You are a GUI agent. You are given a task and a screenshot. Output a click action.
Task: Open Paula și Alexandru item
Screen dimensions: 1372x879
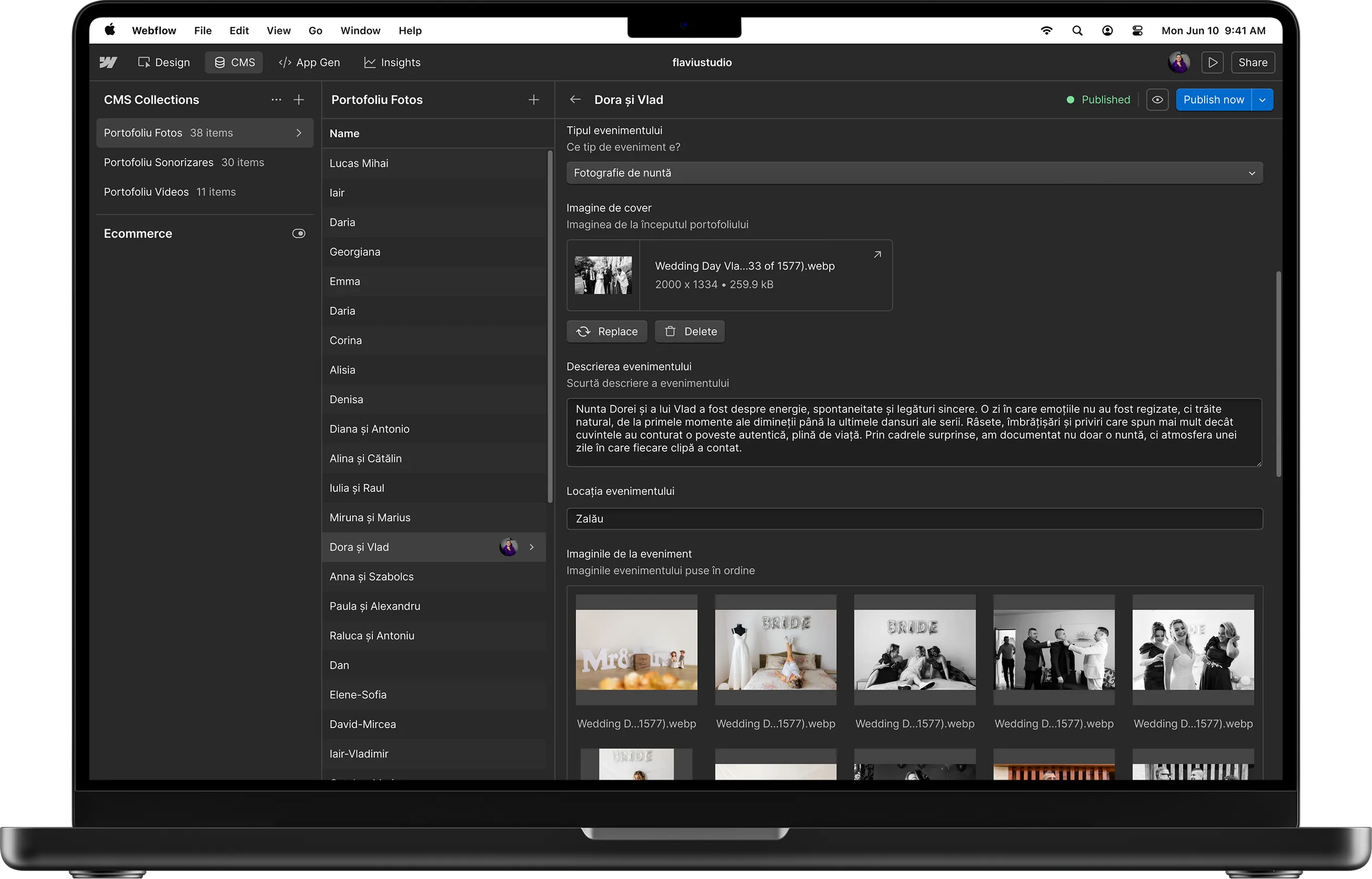coord(433,606)
